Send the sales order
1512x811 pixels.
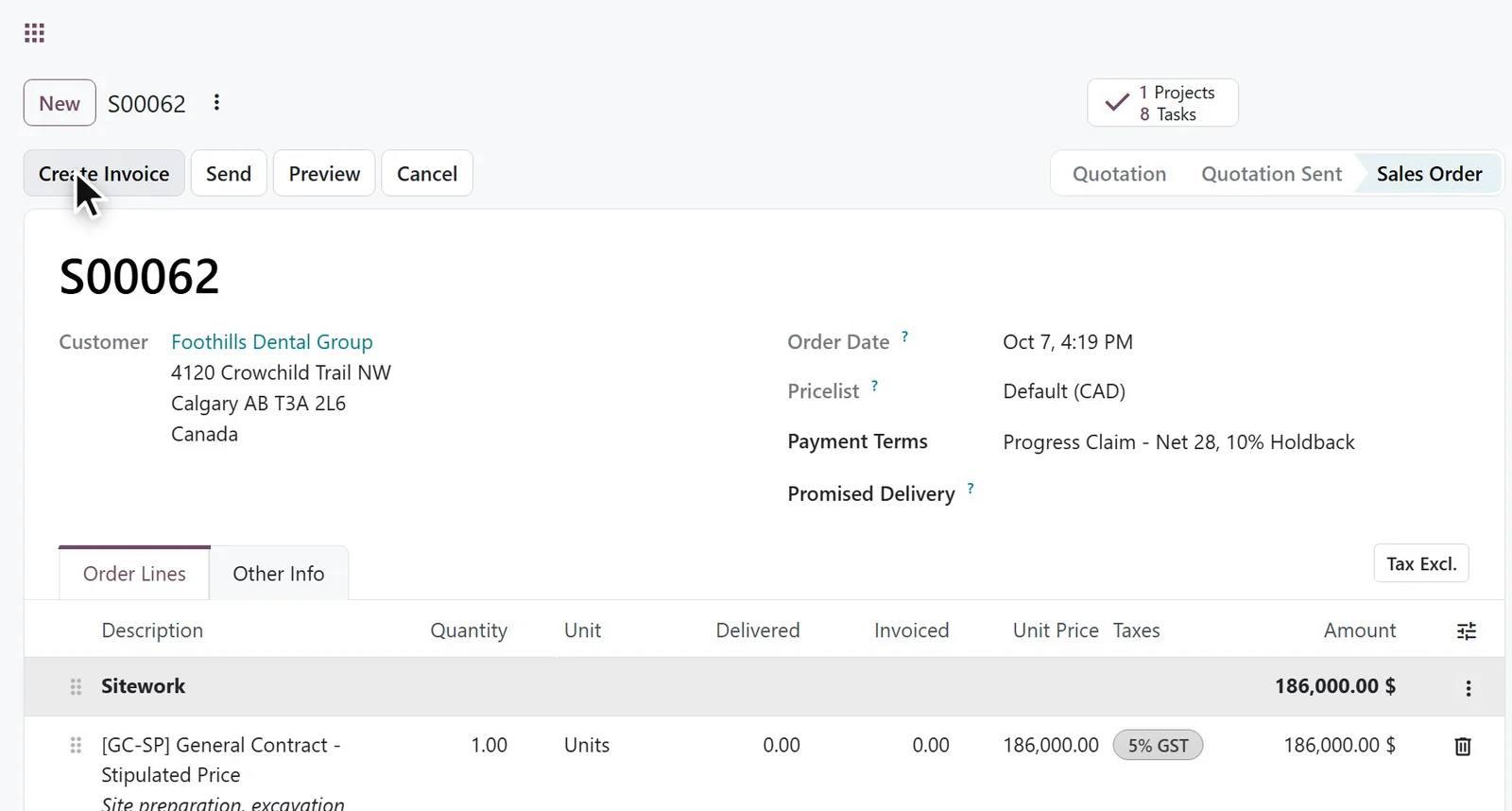(x=229, y=174)
